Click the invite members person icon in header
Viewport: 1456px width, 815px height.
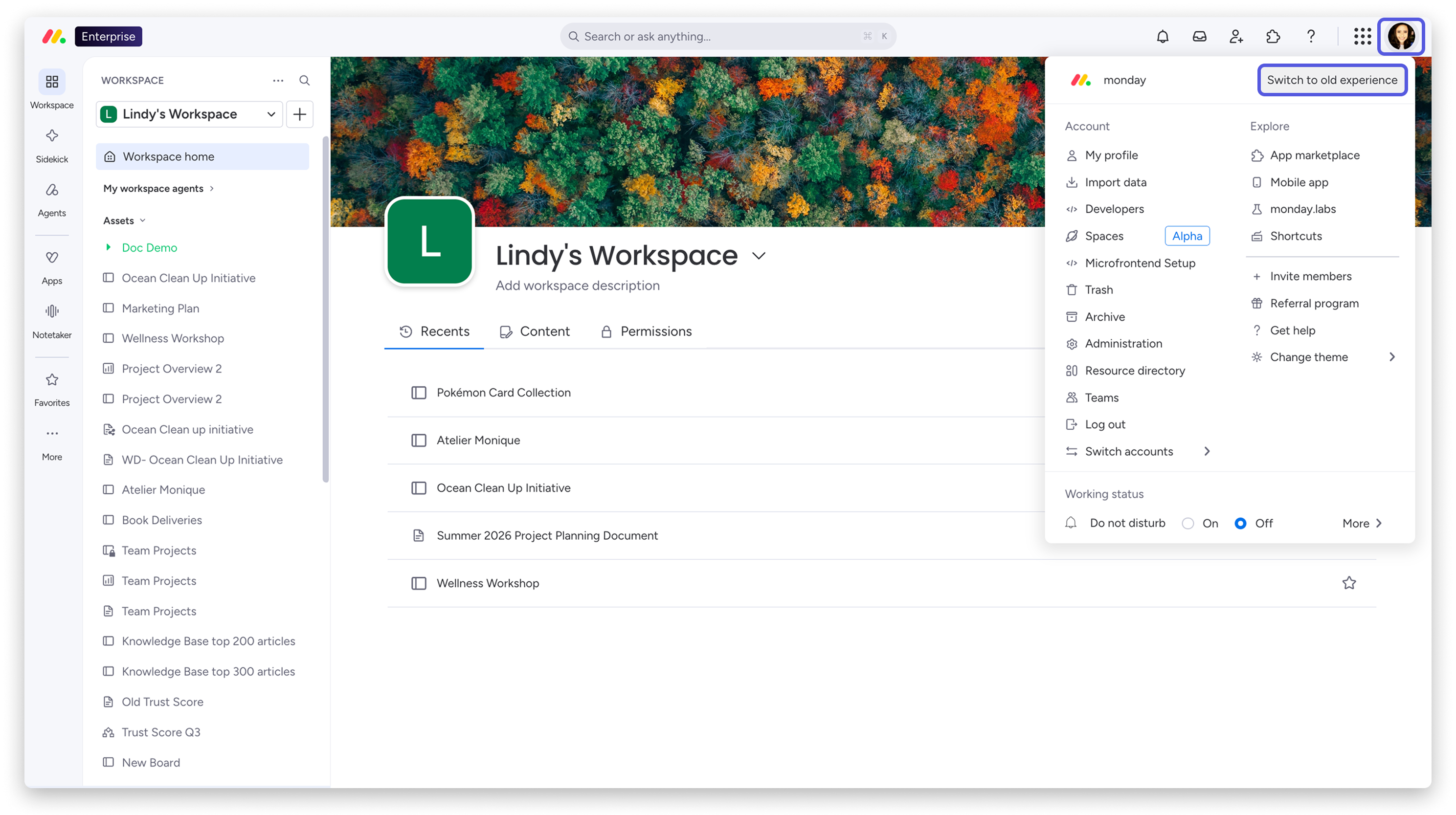click(1235, 37)
